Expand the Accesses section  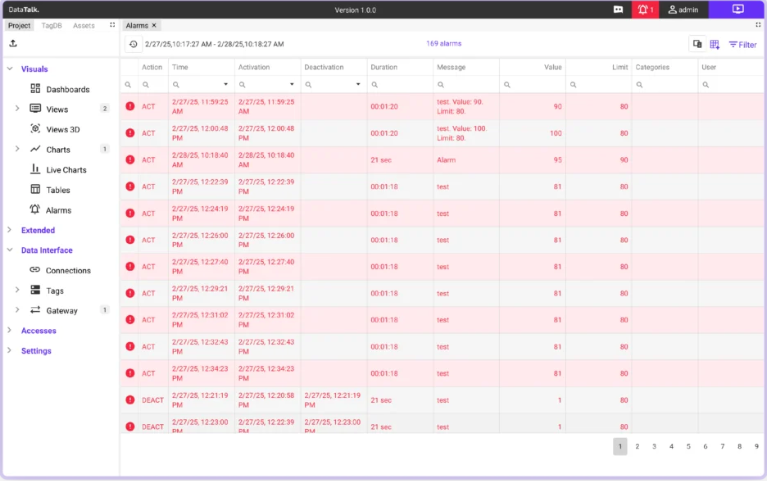(9, 330)
